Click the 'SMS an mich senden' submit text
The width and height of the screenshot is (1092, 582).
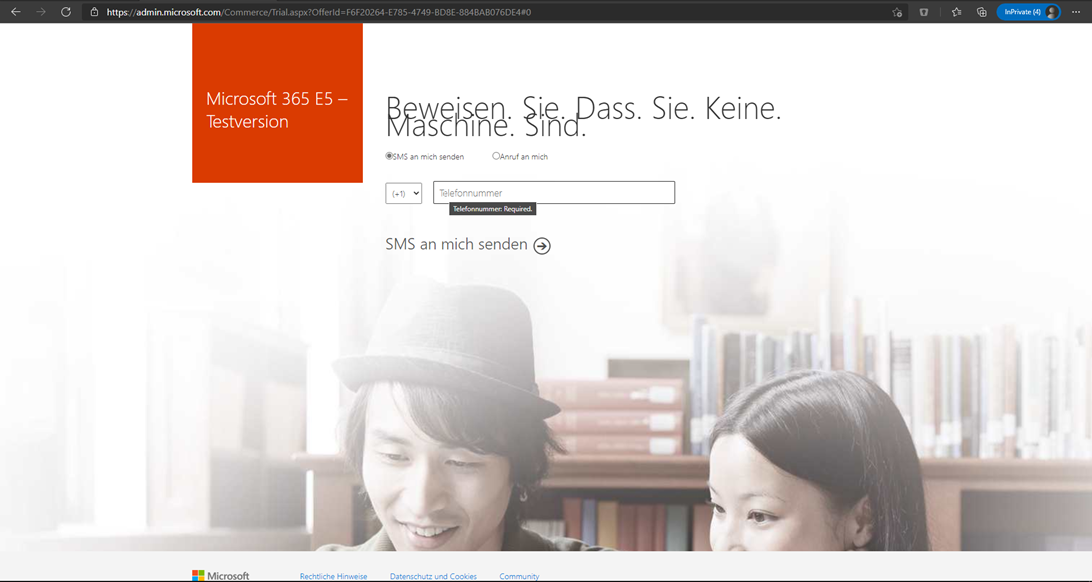(x=456, y=244)
